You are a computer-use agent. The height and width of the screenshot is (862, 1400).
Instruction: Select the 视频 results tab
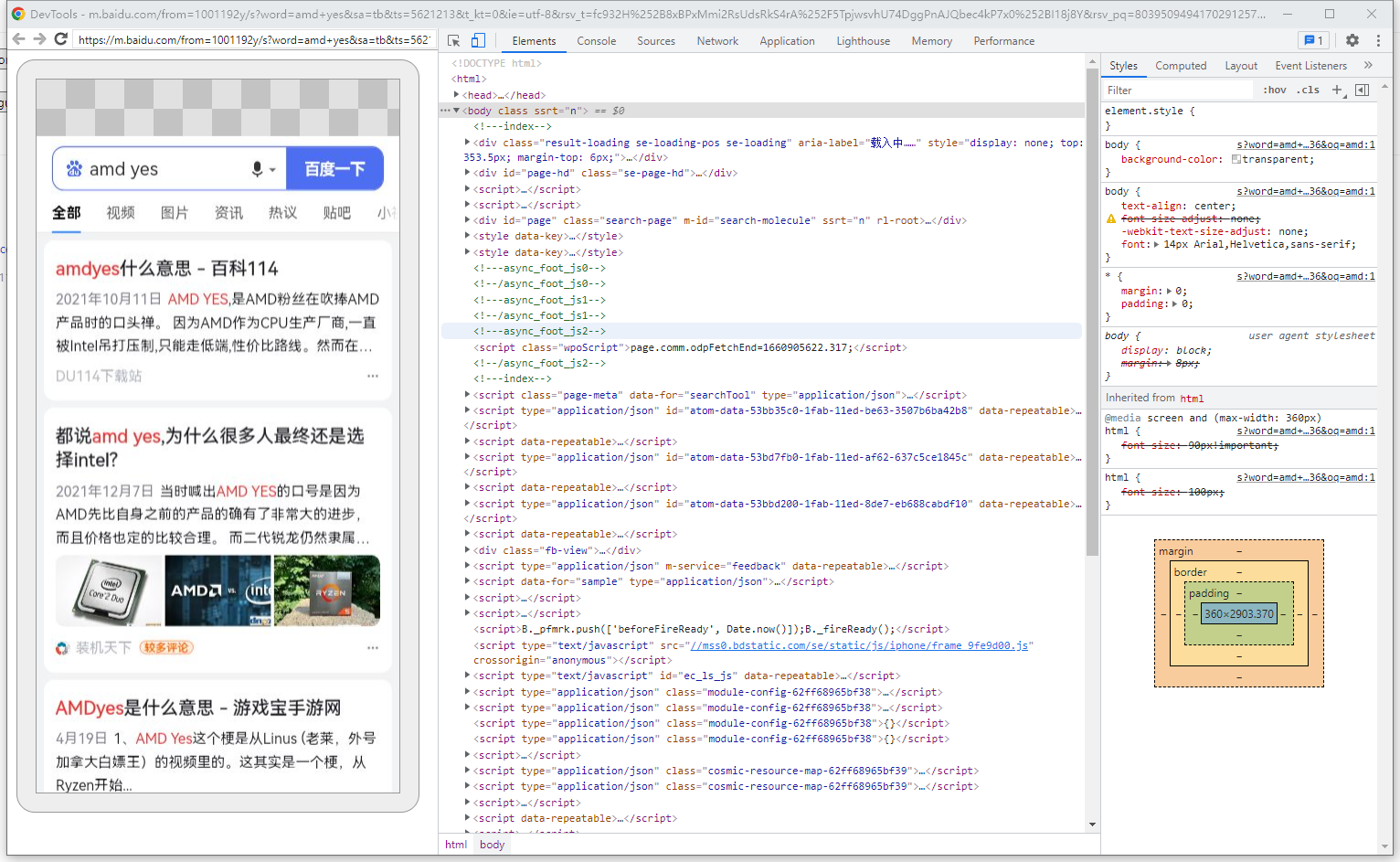point(121,213)
